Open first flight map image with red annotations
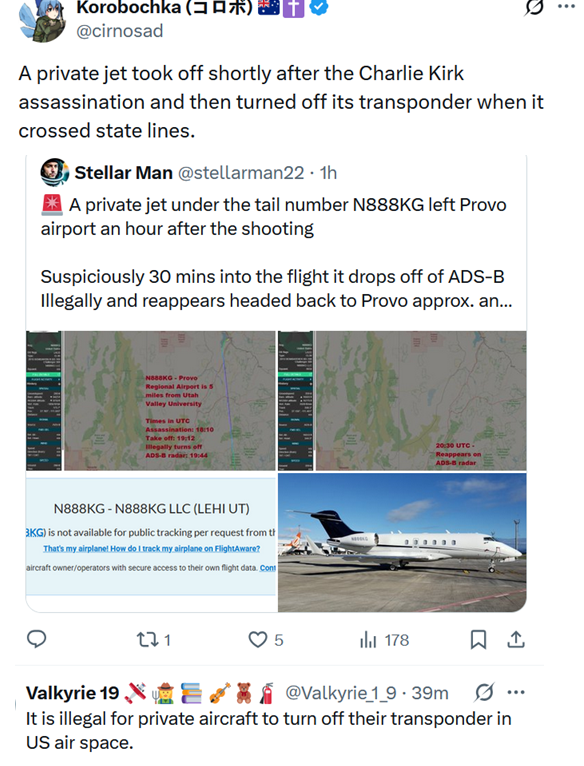 coord(151,401)
